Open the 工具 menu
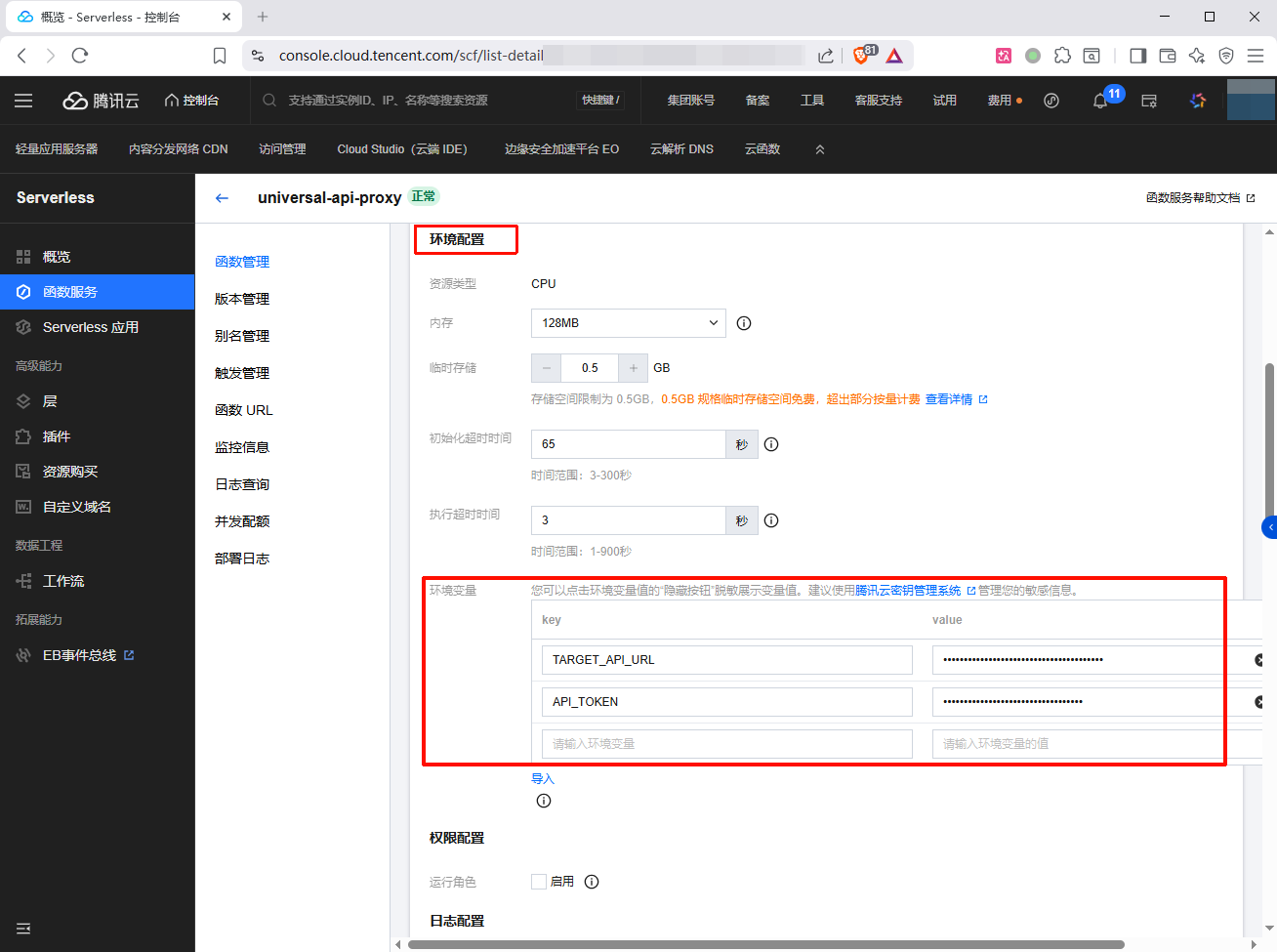The height and width of the screenshot is (952, 1277). click(x=812, y=101)
